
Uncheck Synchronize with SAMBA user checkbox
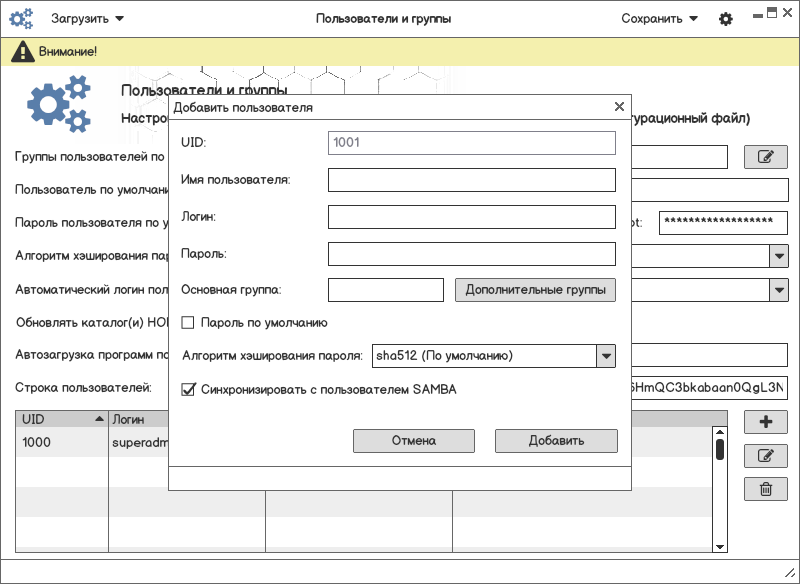[188, 390]
